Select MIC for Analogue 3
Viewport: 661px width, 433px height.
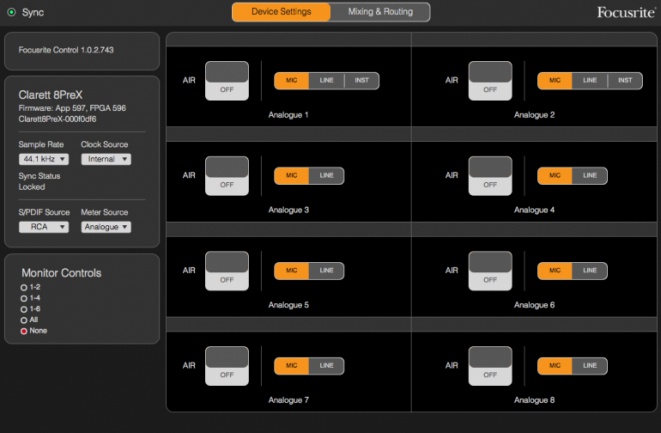pos(292,176)
